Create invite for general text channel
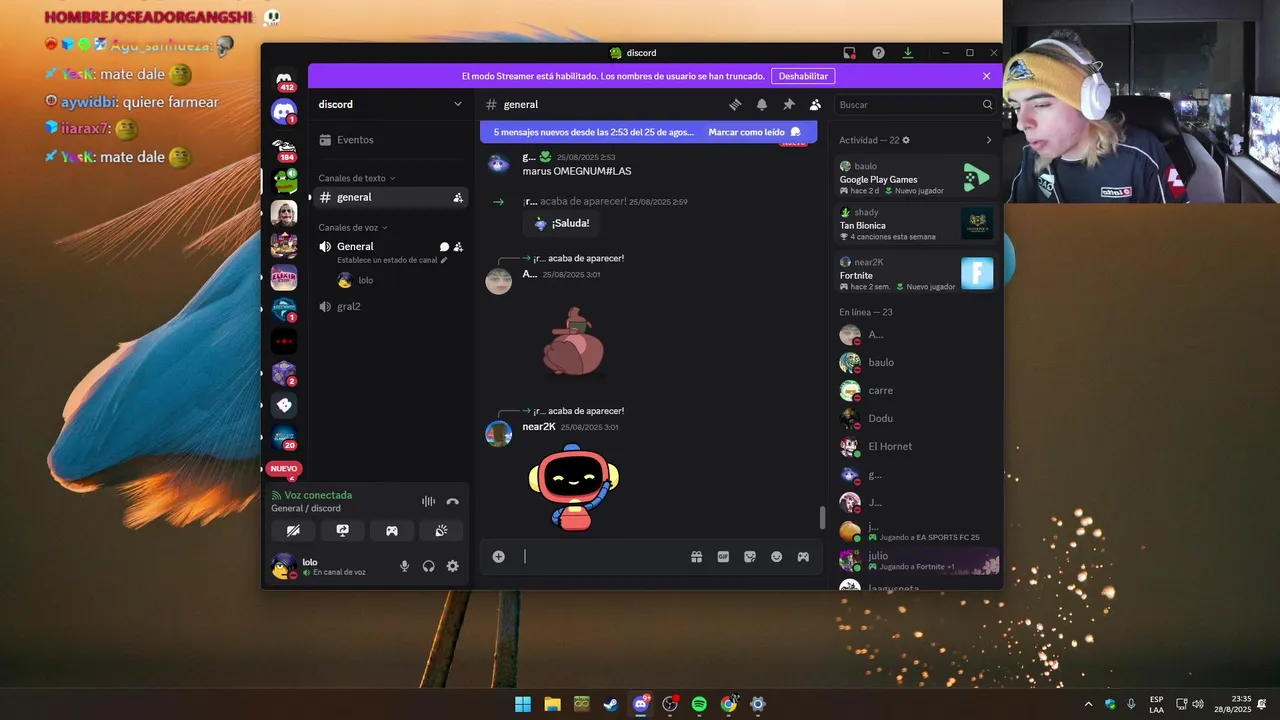 tap(458, 198)
